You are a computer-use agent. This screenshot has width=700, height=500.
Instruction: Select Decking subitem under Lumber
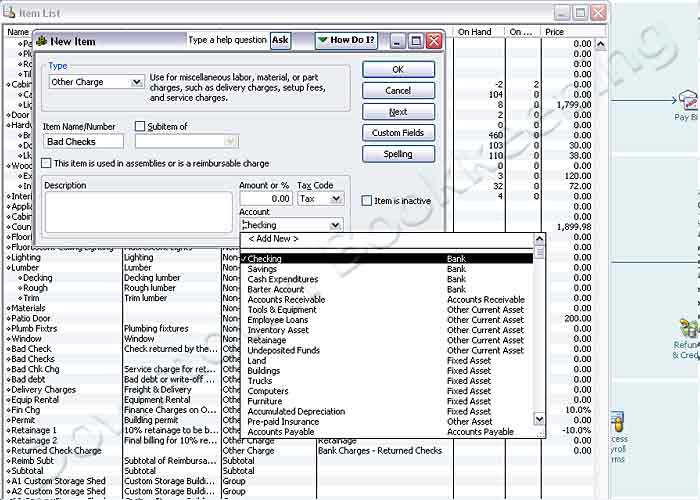point(38,278)
